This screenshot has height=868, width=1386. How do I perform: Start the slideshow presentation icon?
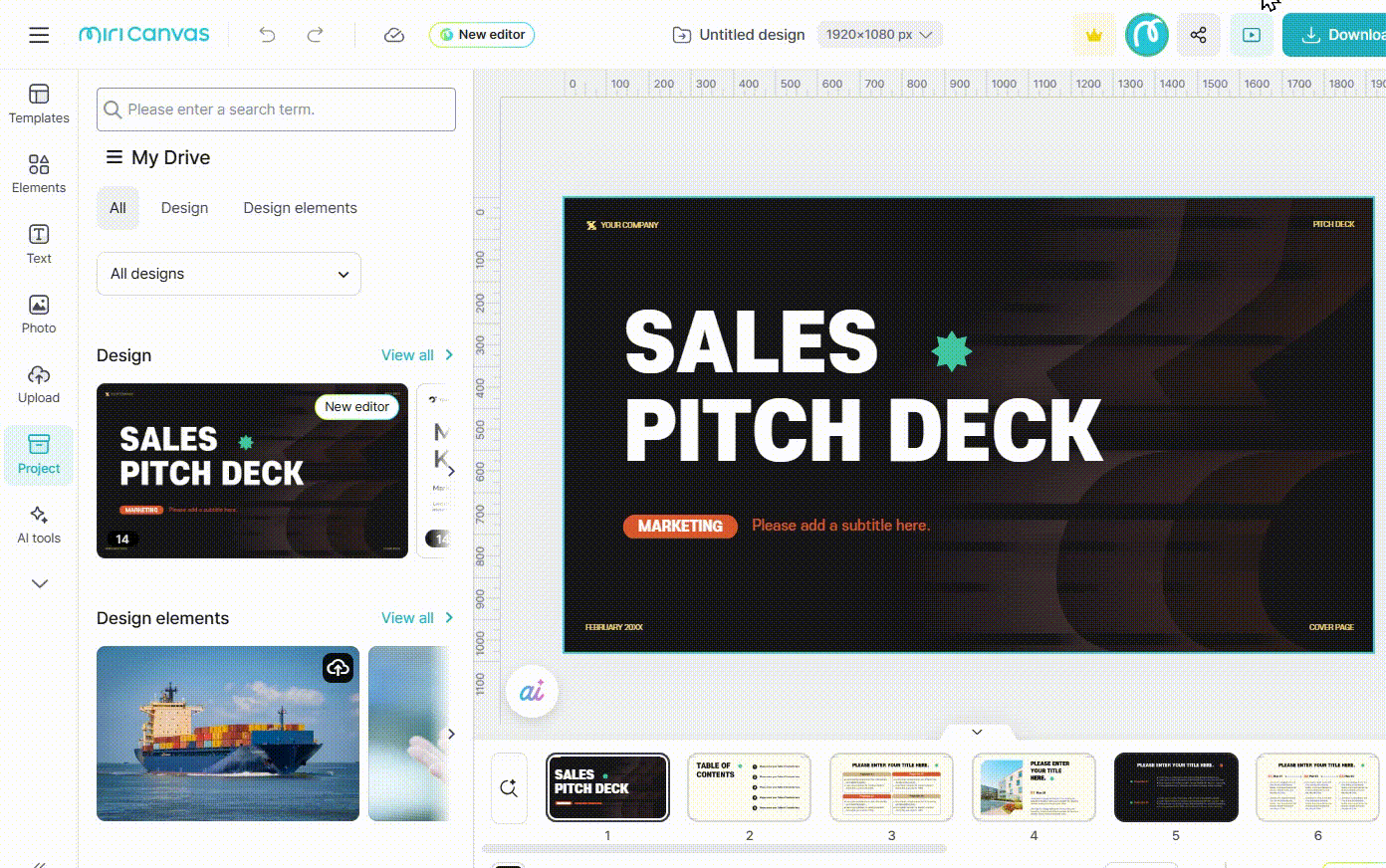pos(1252,35)
